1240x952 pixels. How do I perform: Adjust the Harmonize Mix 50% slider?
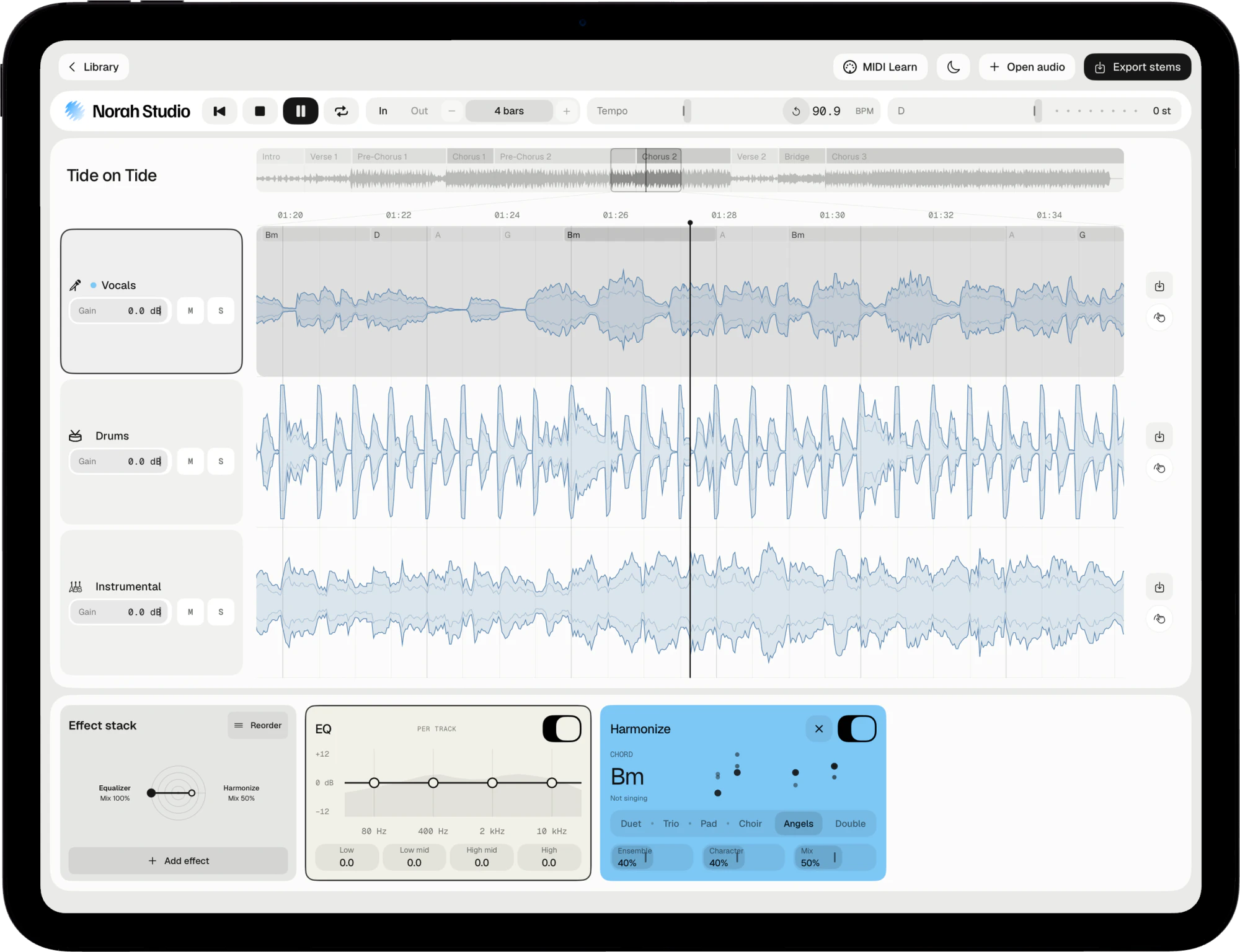click(x=835, y=857)
